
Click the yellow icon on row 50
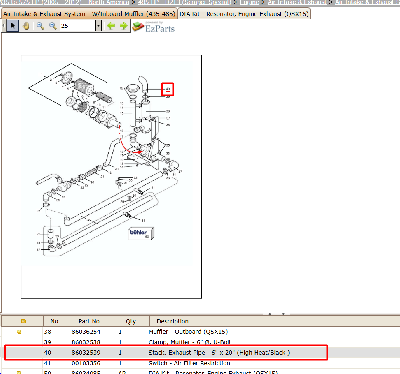click(19, 372)
